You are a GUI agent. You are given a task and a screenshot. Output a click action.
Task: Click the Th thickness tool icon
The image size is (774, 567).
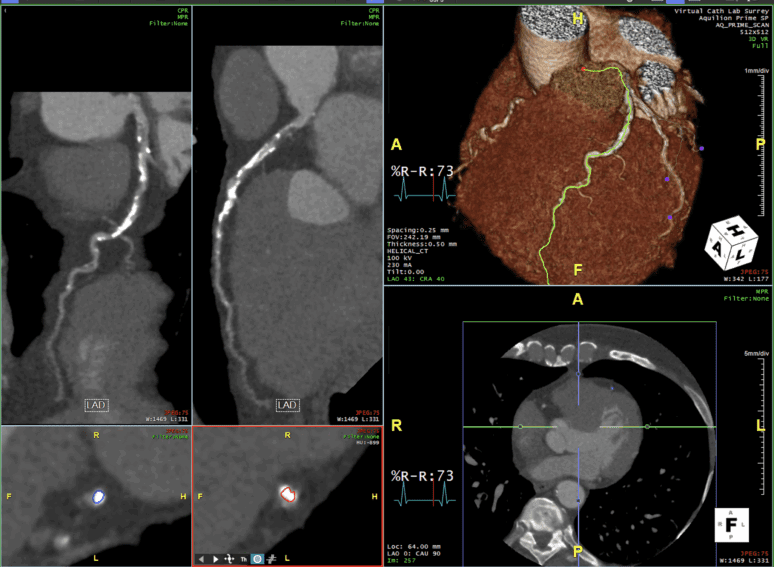coord(243,558)
